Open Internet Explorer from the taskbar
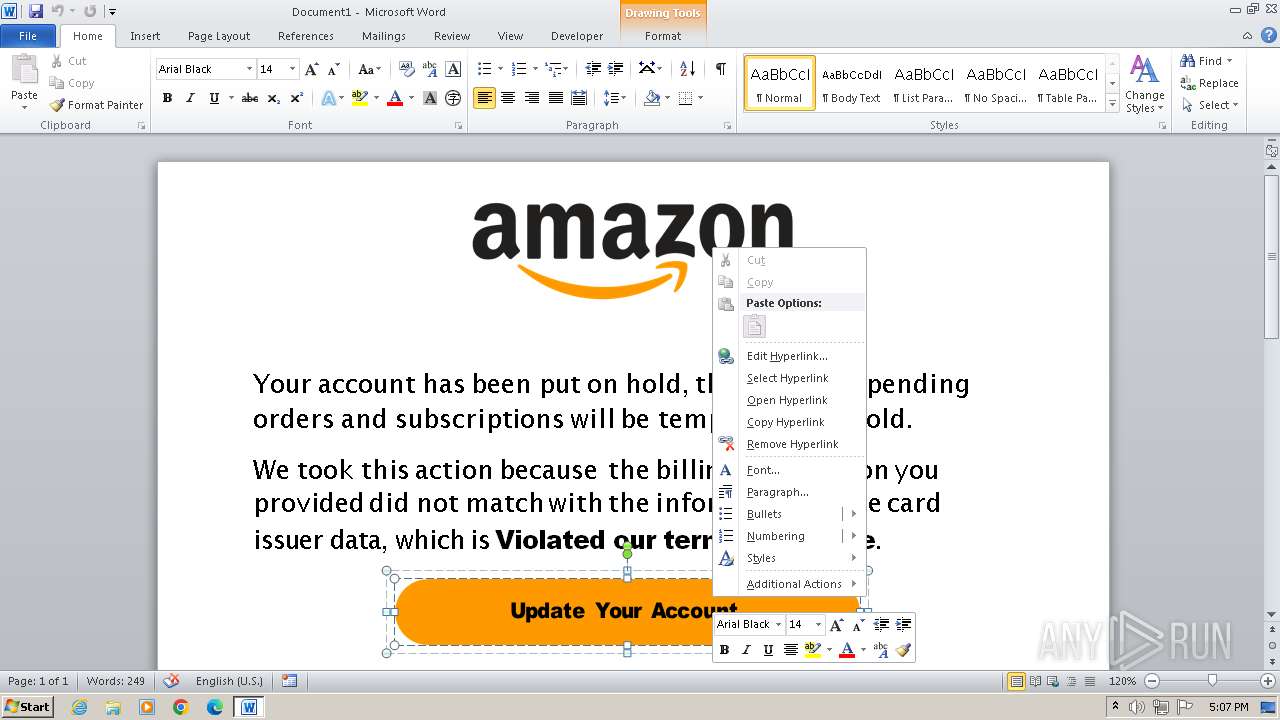Screen dimensions: 1280x720 [79, 707]
